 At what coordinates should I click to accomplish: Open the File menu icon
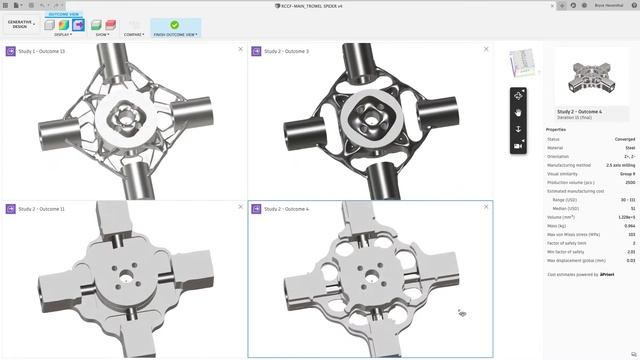[17, 5]
